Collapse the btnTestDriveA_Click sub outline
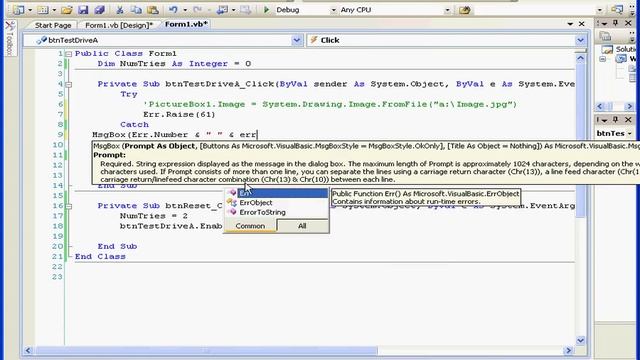This screenshot has width=640, height=360. click(69, 84)
